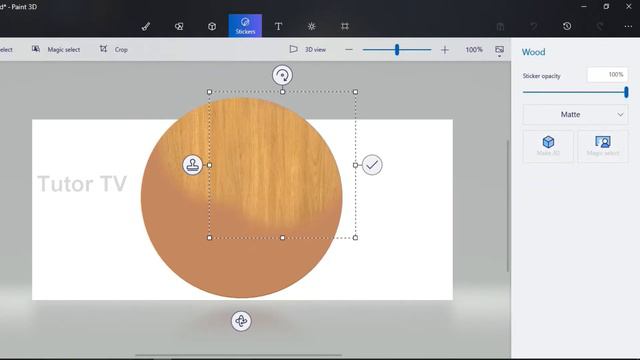The image size is (640, 360).
Task: Toggle 3D view
Action: 308,49
